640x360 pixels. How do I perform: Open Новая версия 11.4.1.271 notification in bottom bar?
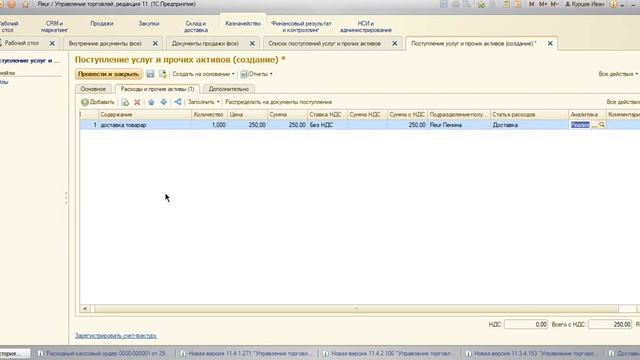[x=247, y=353]
